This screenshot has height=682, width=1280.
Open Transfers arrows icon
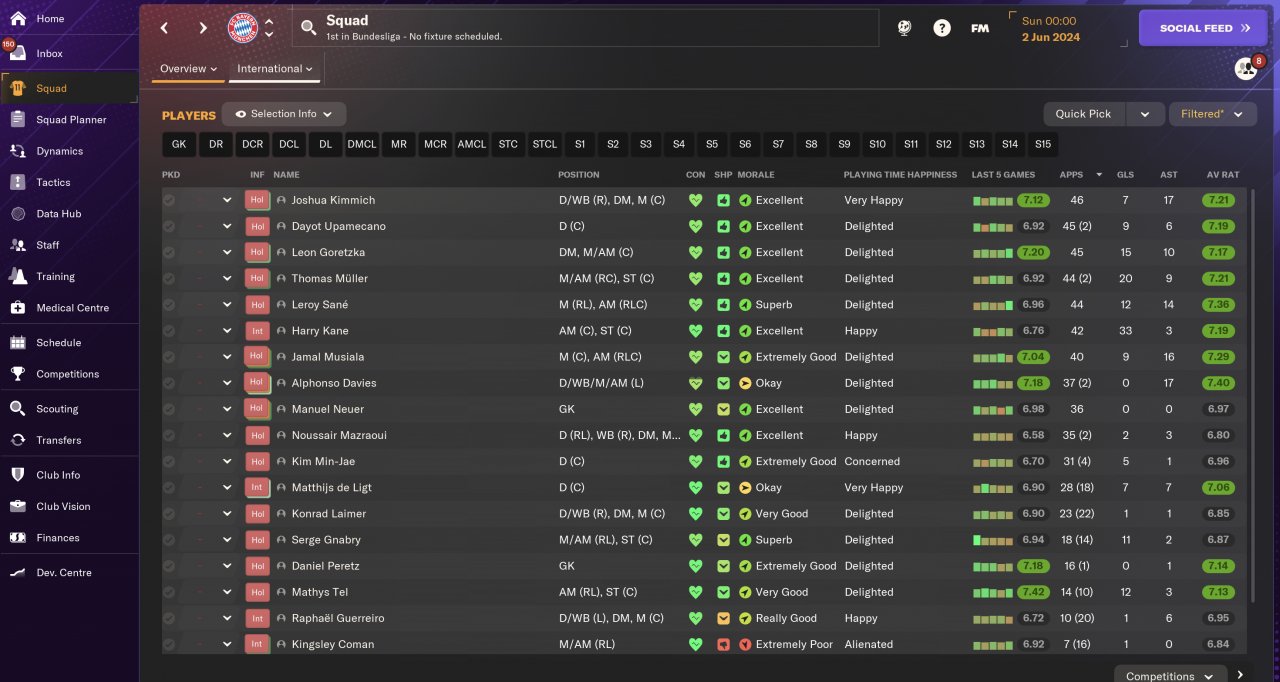point(18,439)
